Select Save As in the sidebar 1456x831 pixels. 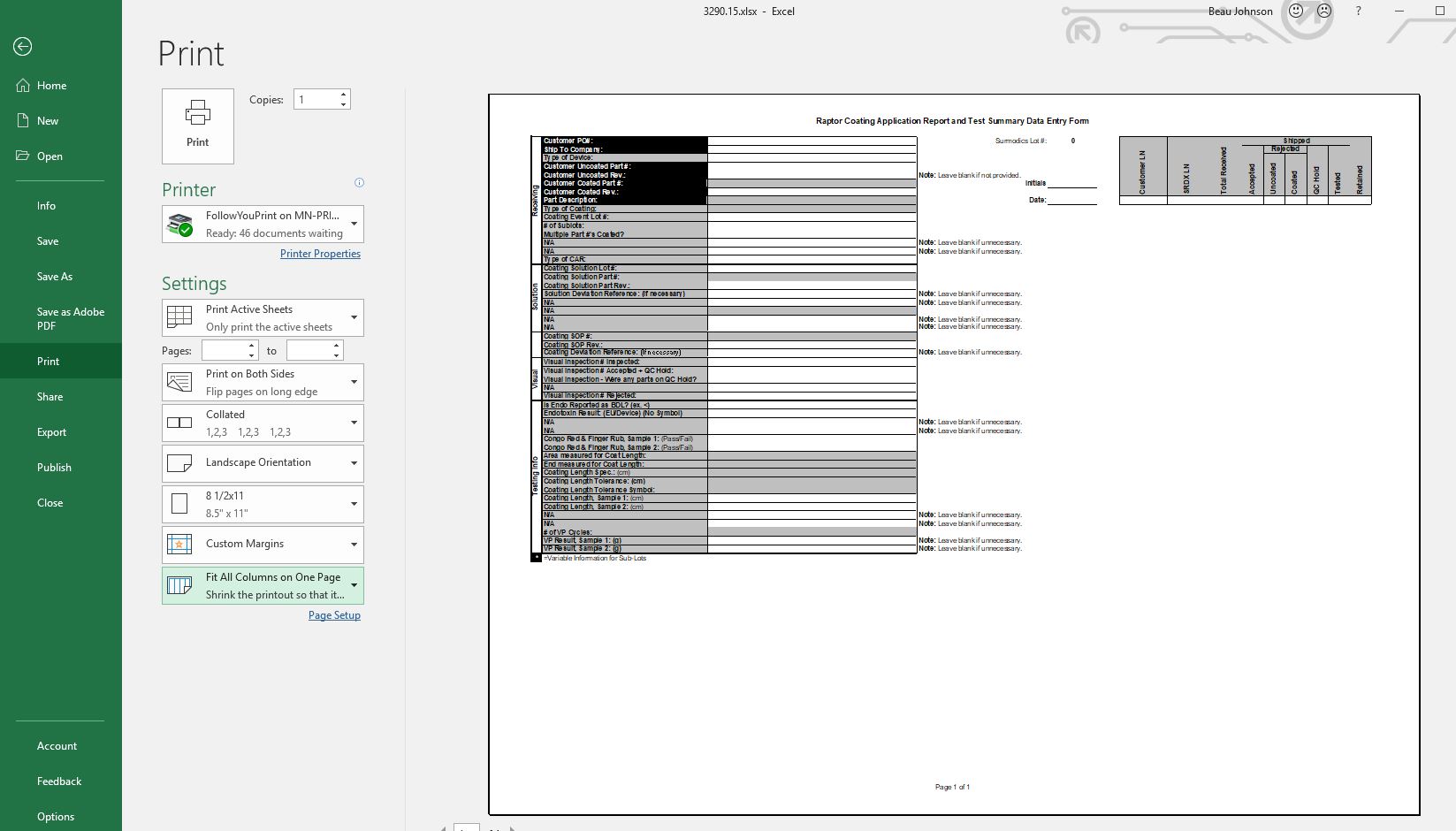(61, 277)
